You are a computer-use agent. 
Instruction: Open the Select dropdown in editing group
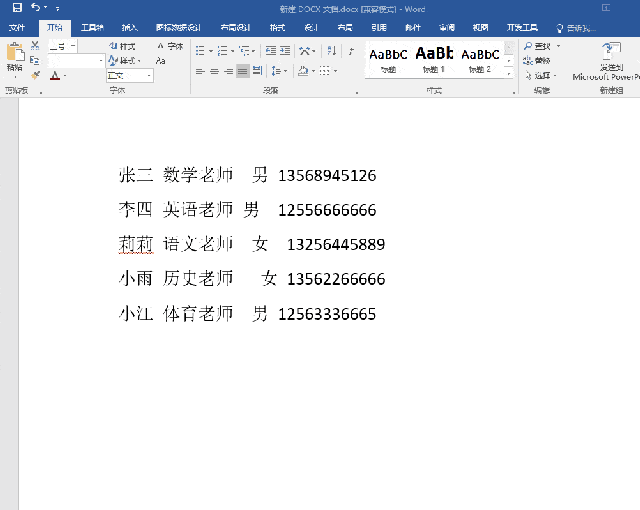540,75
